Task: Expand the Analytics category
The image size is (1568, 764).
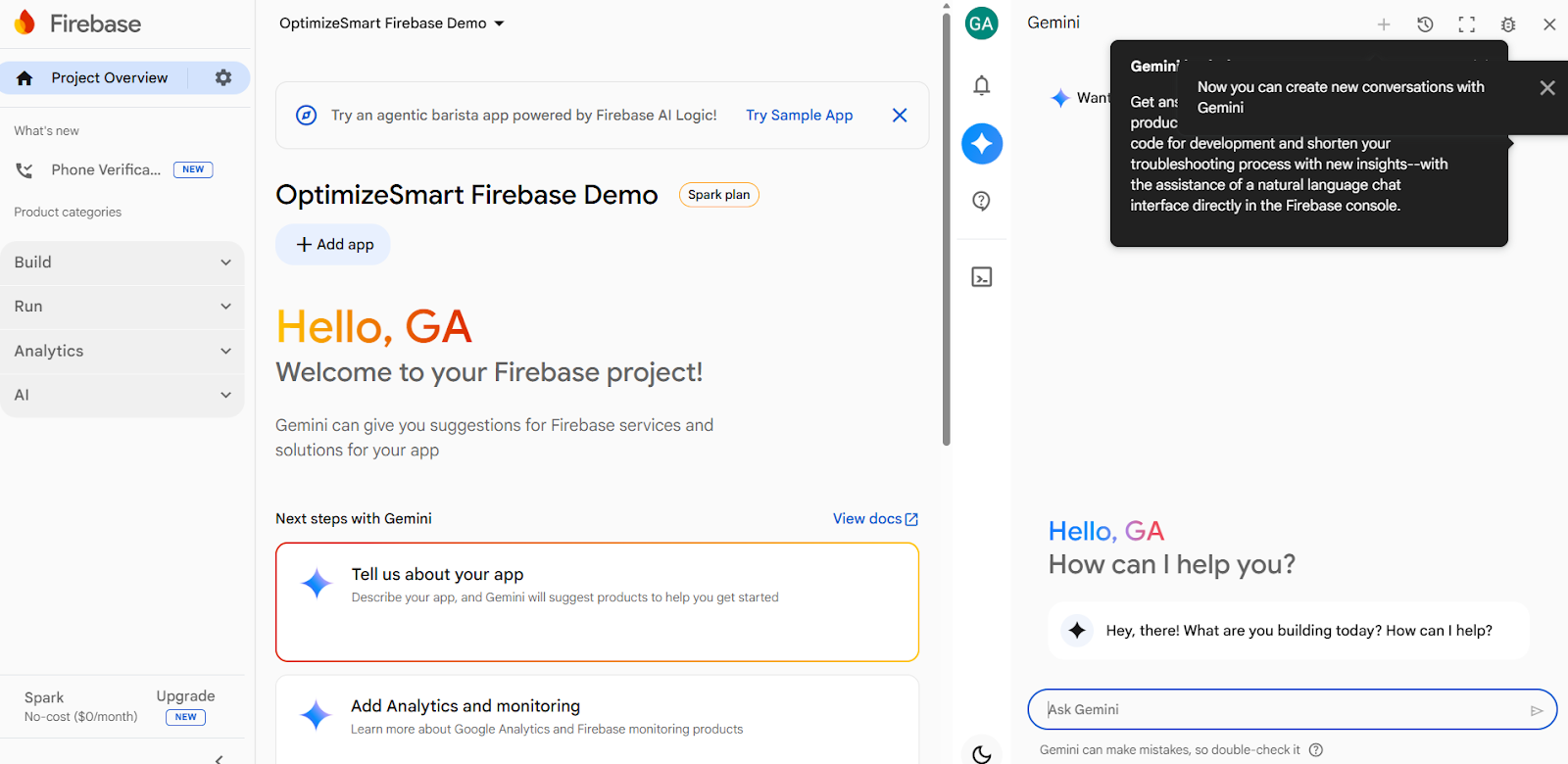Action: point(122,351)
